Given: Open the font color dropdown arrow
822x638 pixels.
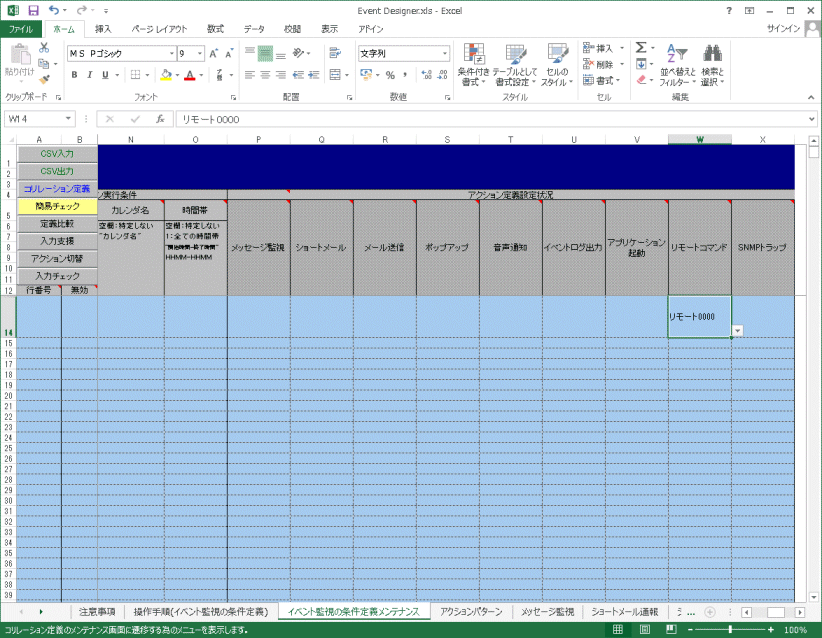Looking at the screenshot, I should click(201, 75).
